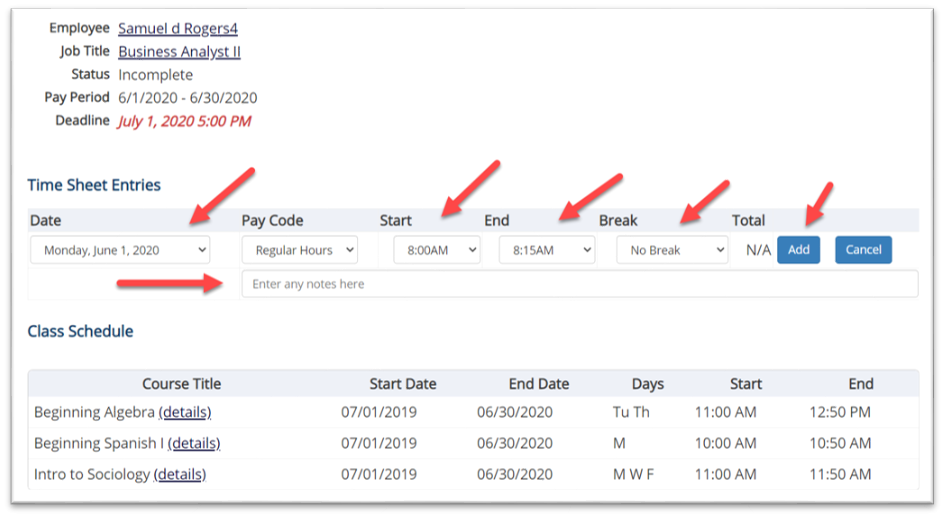The height and width of the screenshot is (518, 945).
Task: Open Intro to Sociology details link
Action: click(180, 474)
